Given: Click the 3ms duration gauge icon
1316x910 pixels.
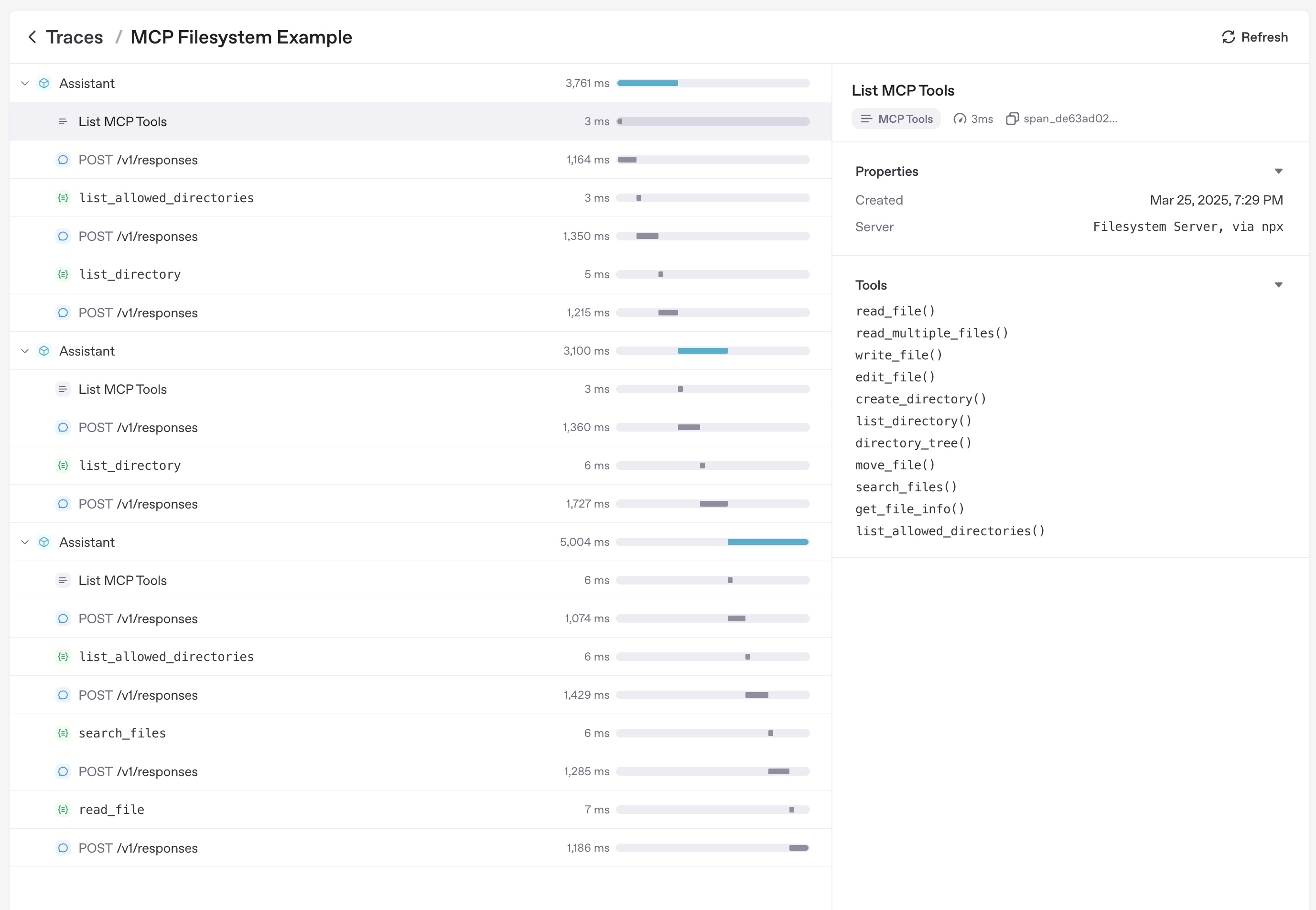Looking at the screenshot, I should (x=960, y=119).
